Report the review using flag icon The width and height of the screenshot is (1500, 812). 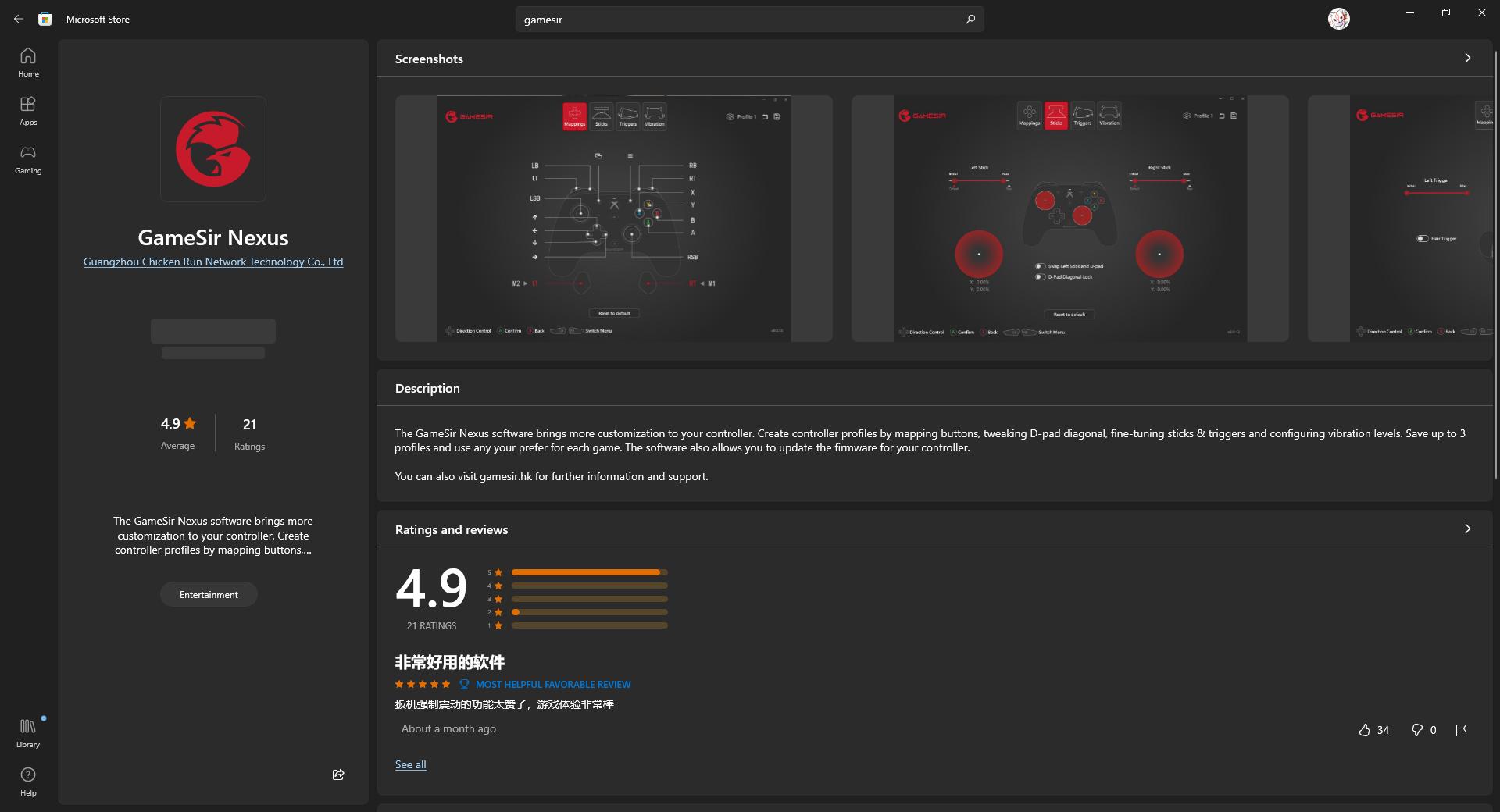(1461, 730)
